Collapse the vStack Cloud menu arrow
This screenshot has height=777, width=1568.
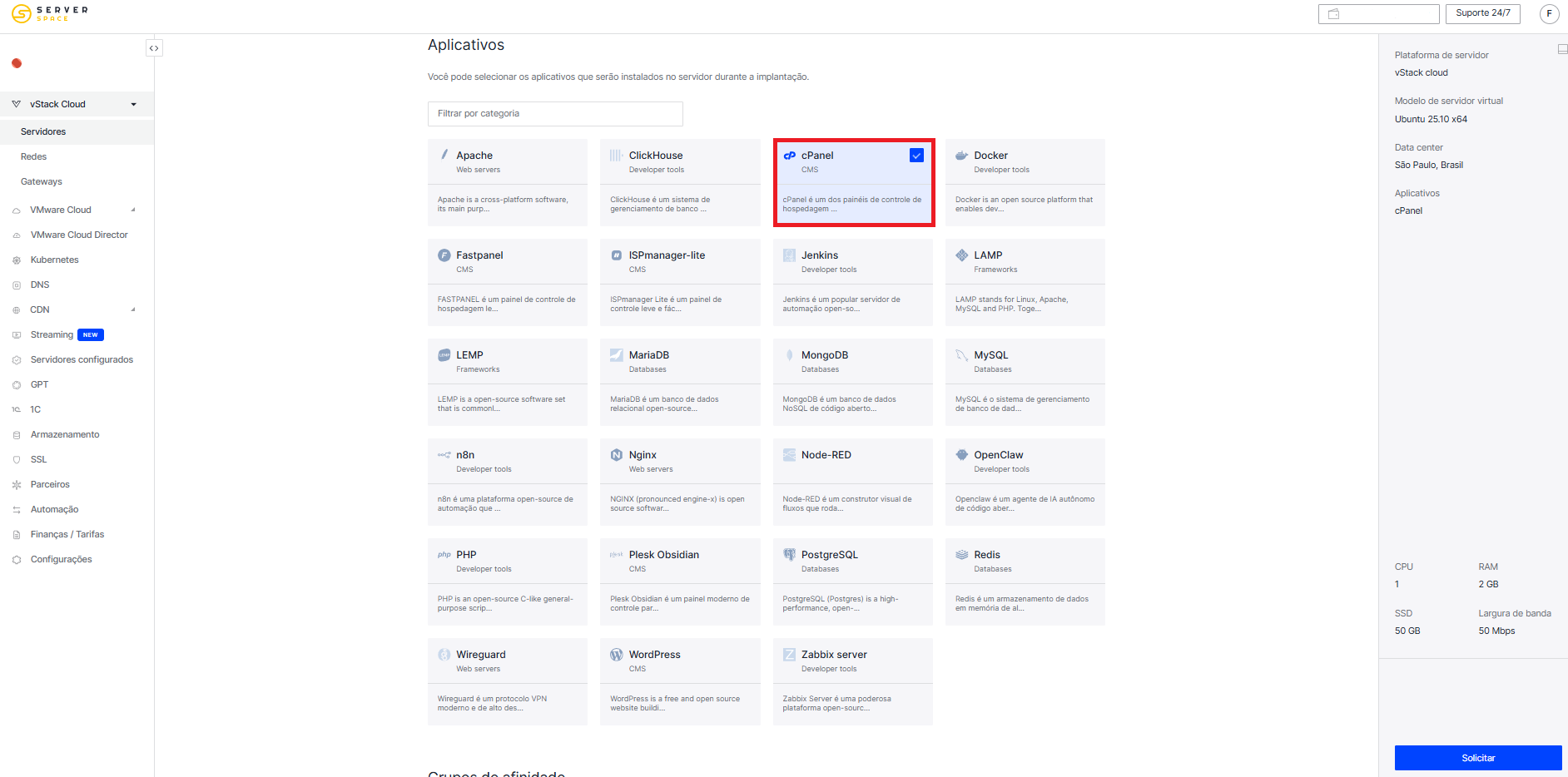[x=133, y=104]
